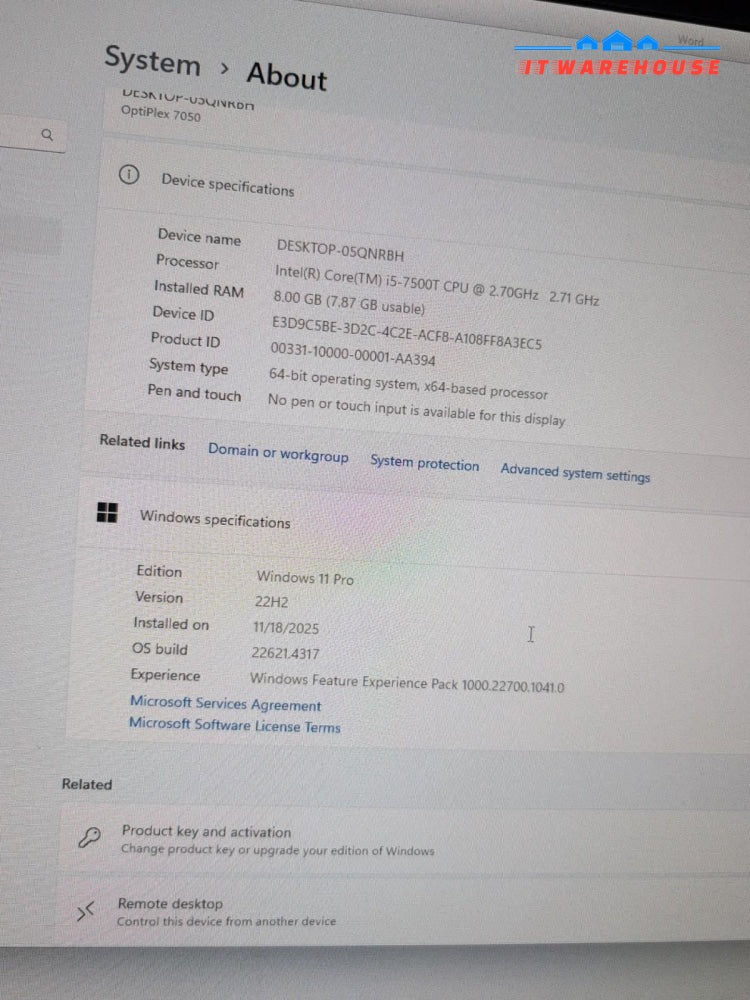
Task: Select the Windows Feature Experience Pack value
Action: tap(407, 682)
